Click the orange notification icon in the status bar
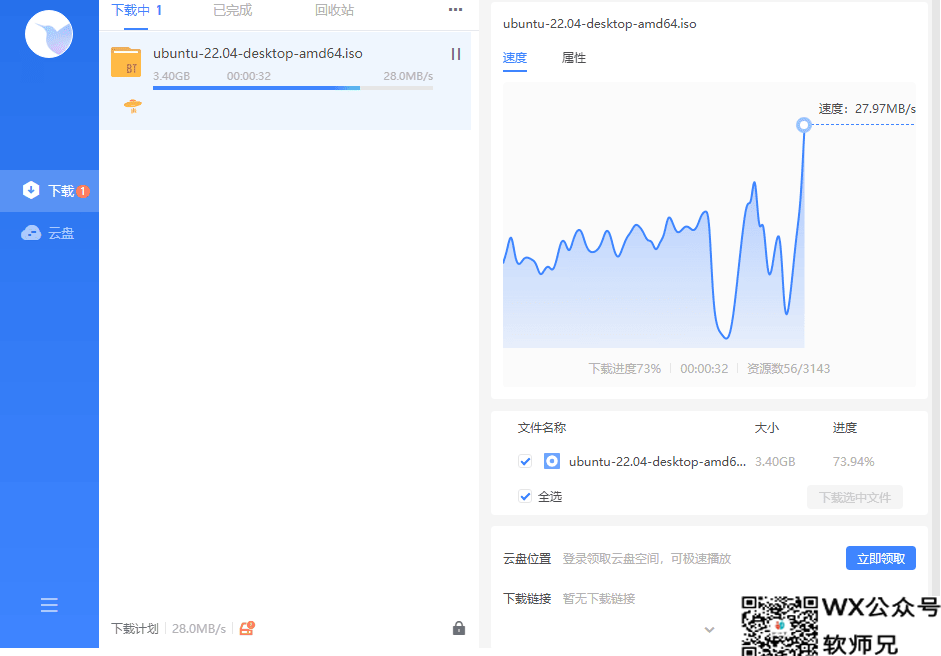 [247, 628]
